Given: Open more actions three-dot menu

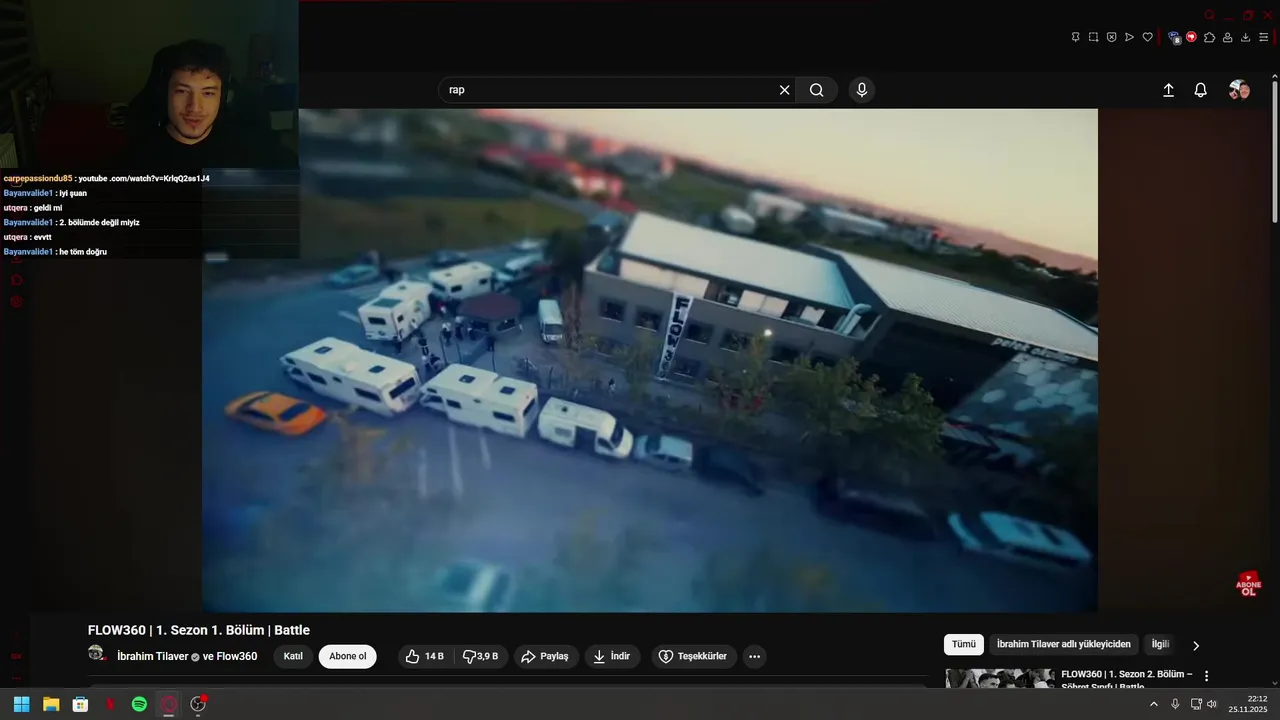Looking at the screenshot, I should coord(755,656).
